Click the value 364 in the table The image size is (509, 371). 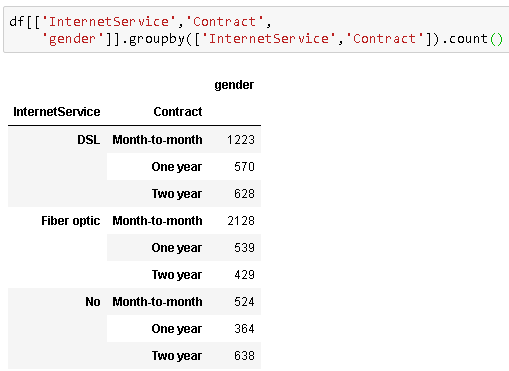244,329
